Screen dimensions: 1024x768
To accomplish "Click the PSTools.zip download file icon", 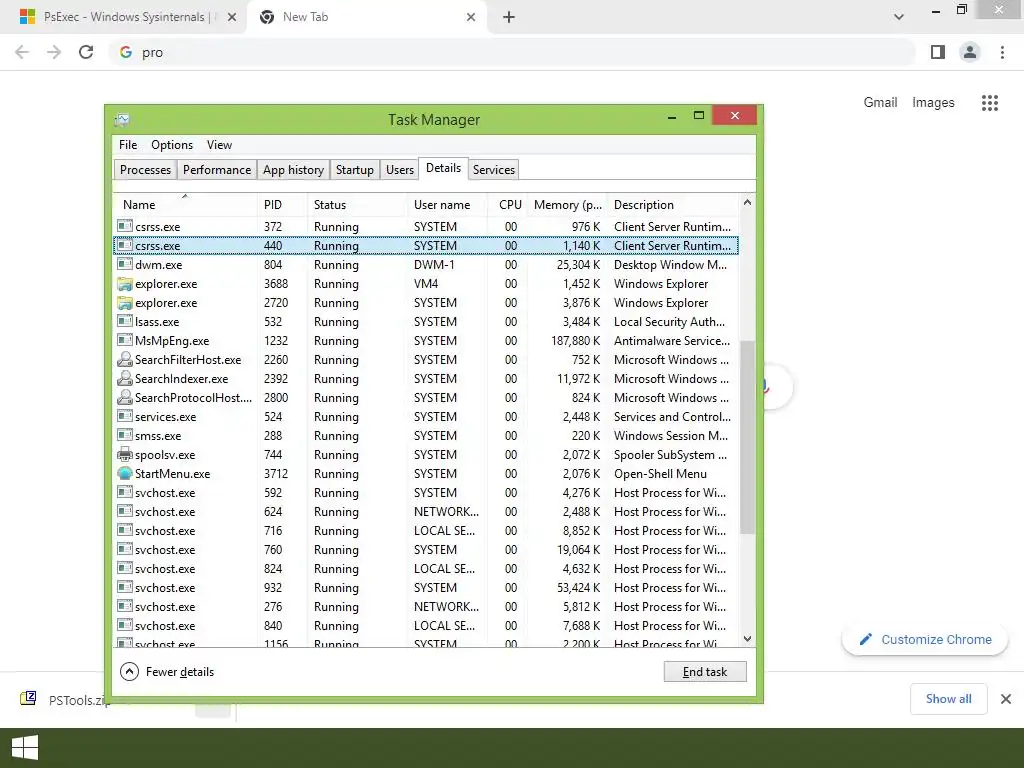I will pyautogui.click(x=28, y=699).
